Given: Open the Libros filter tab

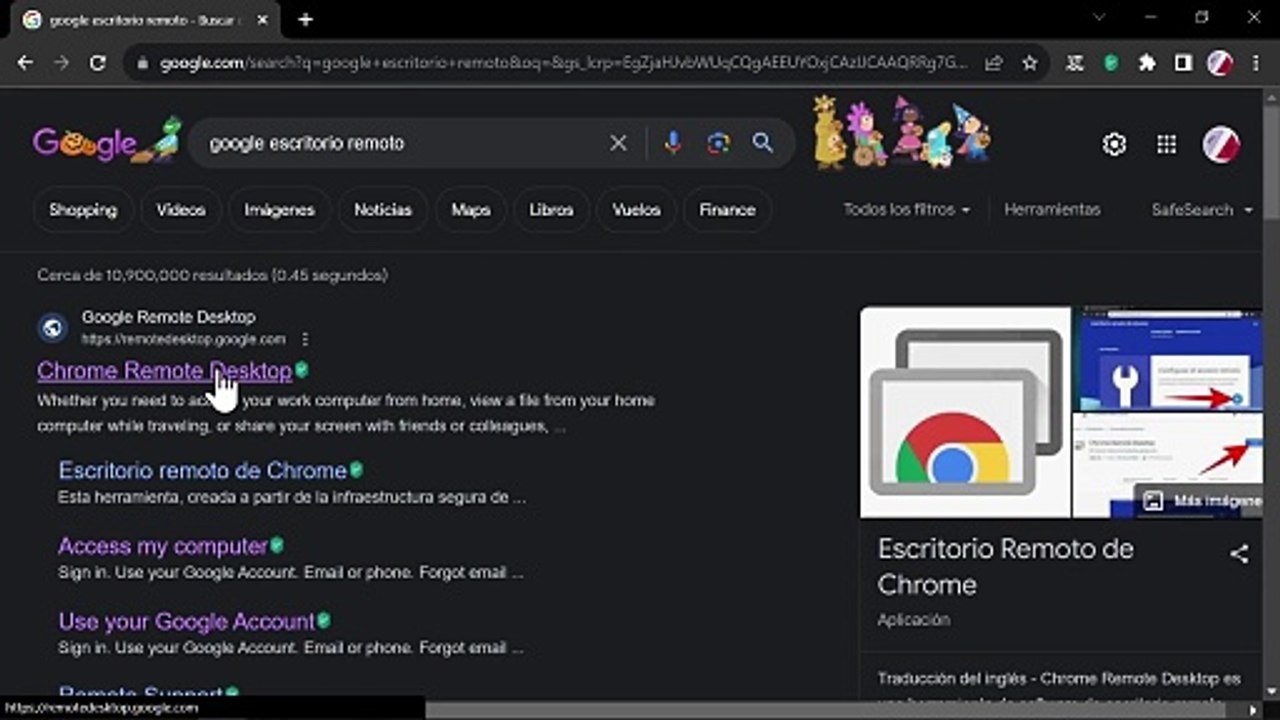Looking at the screenshot, I should coord(551,210).
